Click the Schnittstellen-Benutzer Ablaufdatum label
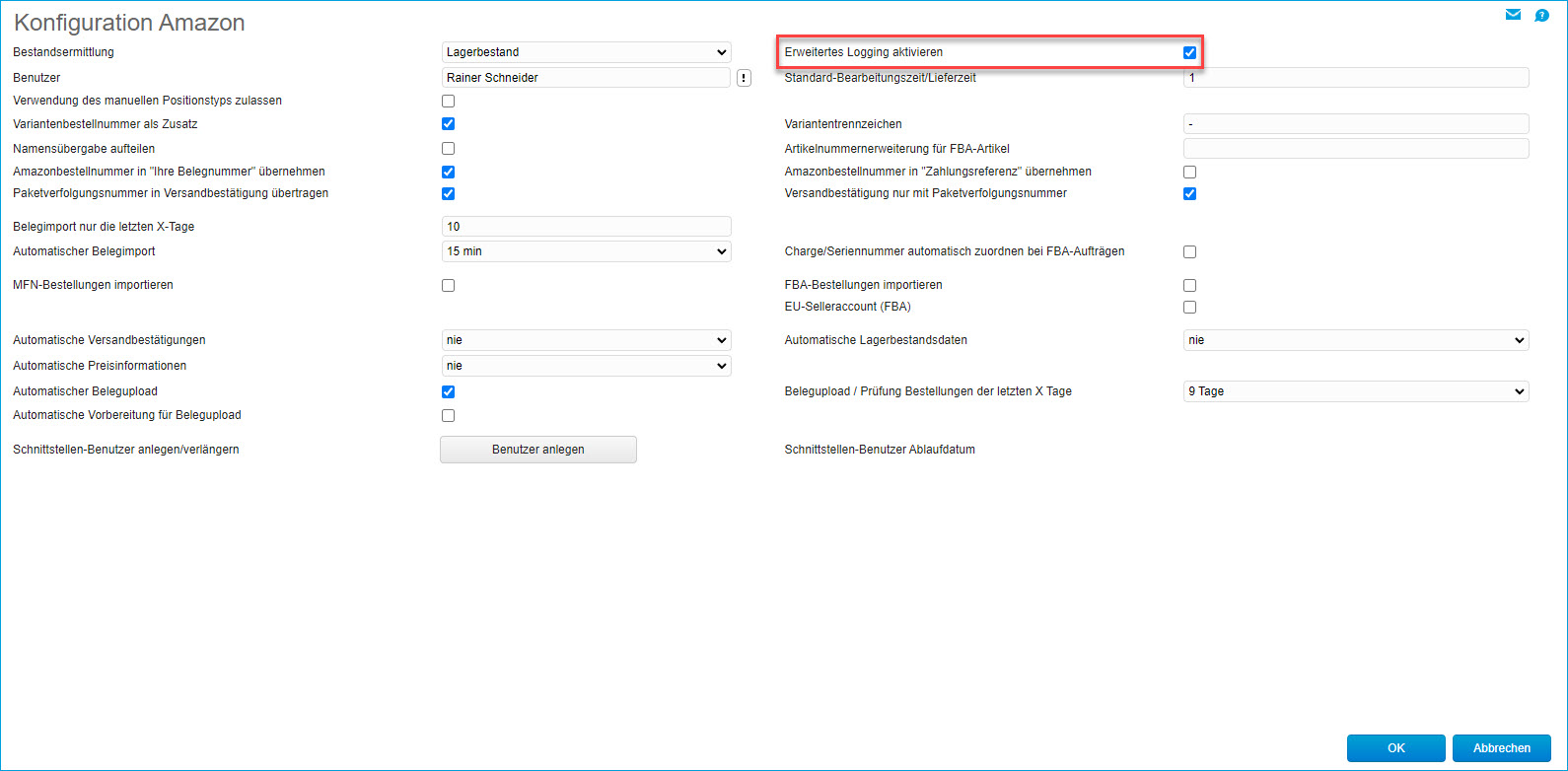 [880, 450]
